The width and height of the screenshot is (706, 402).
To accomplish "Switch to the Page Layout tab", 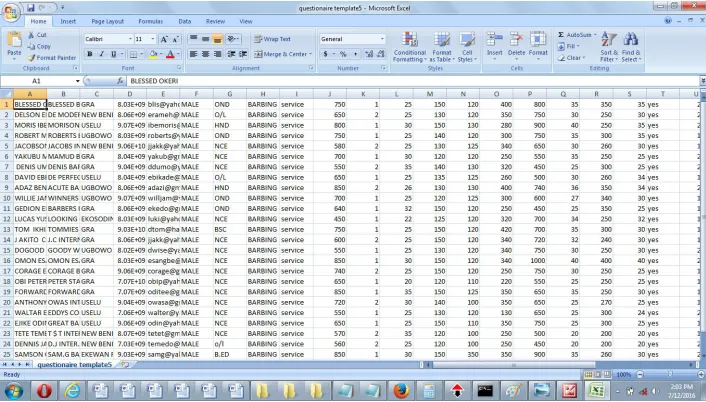I will pyautogui.click(x=108, y=21).
